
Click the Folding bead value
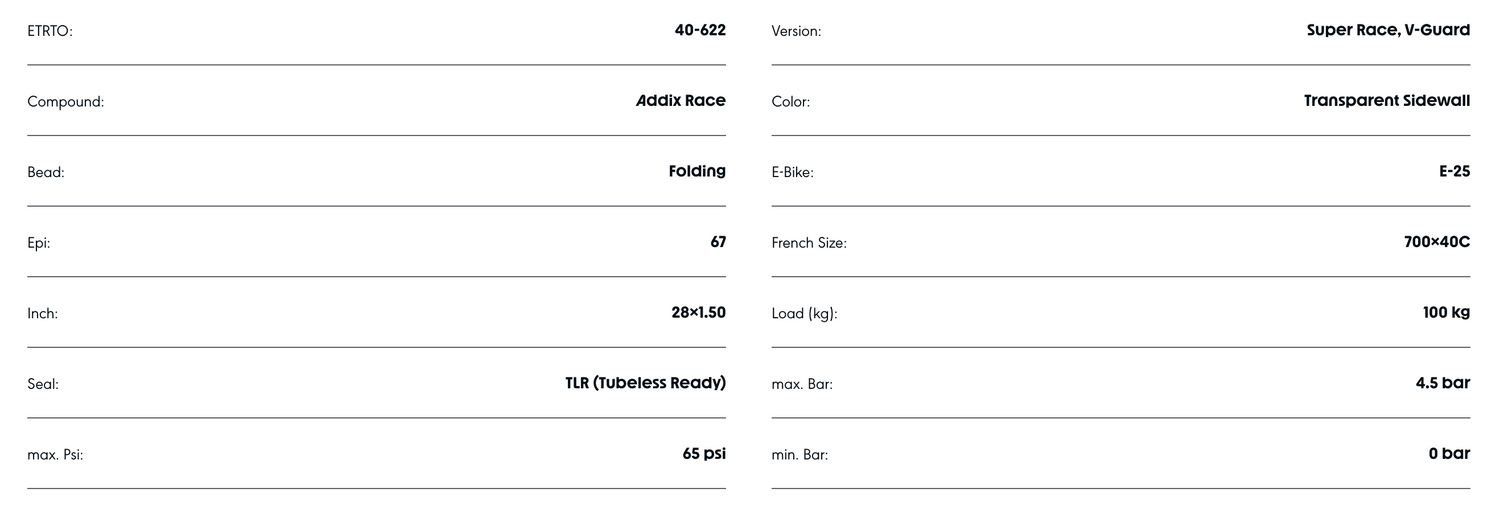pyautogui.click(x=697, y=171)
